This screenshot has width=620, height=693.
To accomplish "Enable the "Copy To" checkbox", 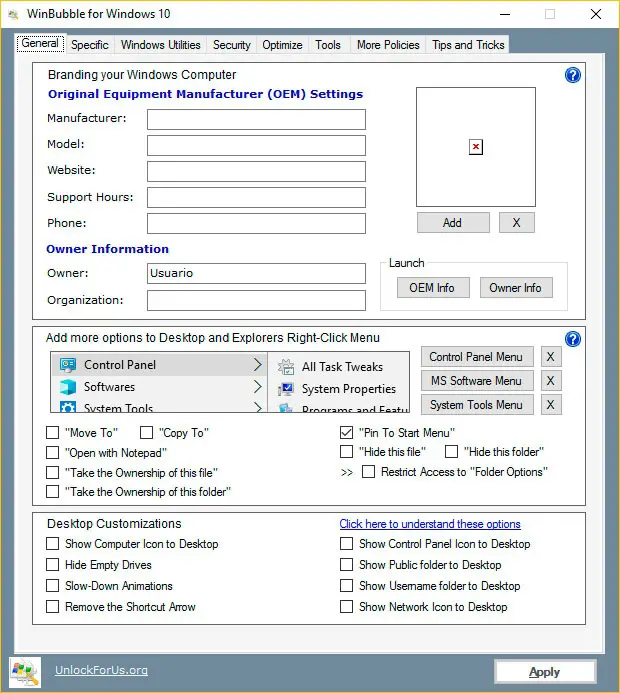I will [x=146, y=432].
